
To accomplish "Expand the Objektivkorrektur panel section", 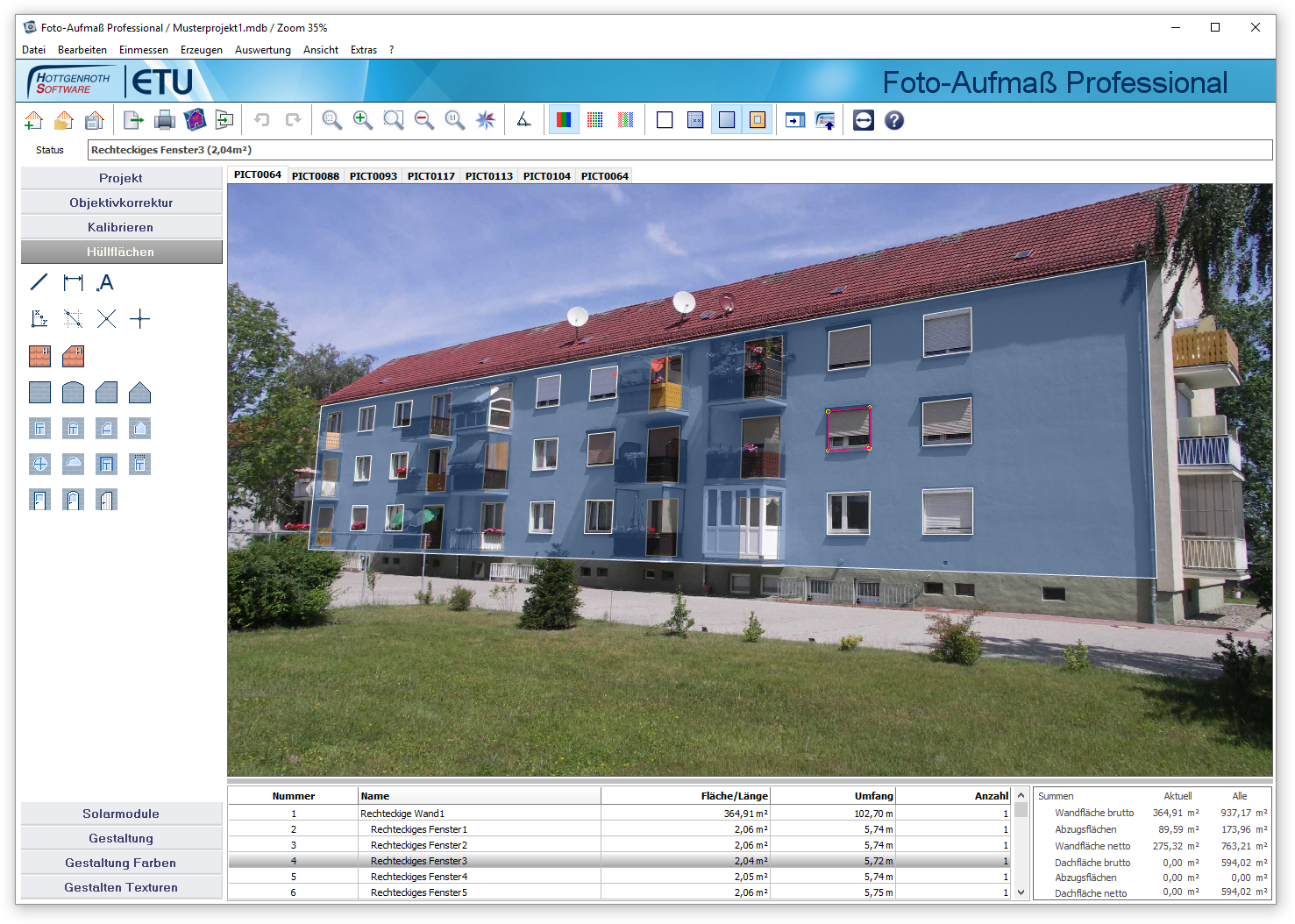I will (121, 203).
